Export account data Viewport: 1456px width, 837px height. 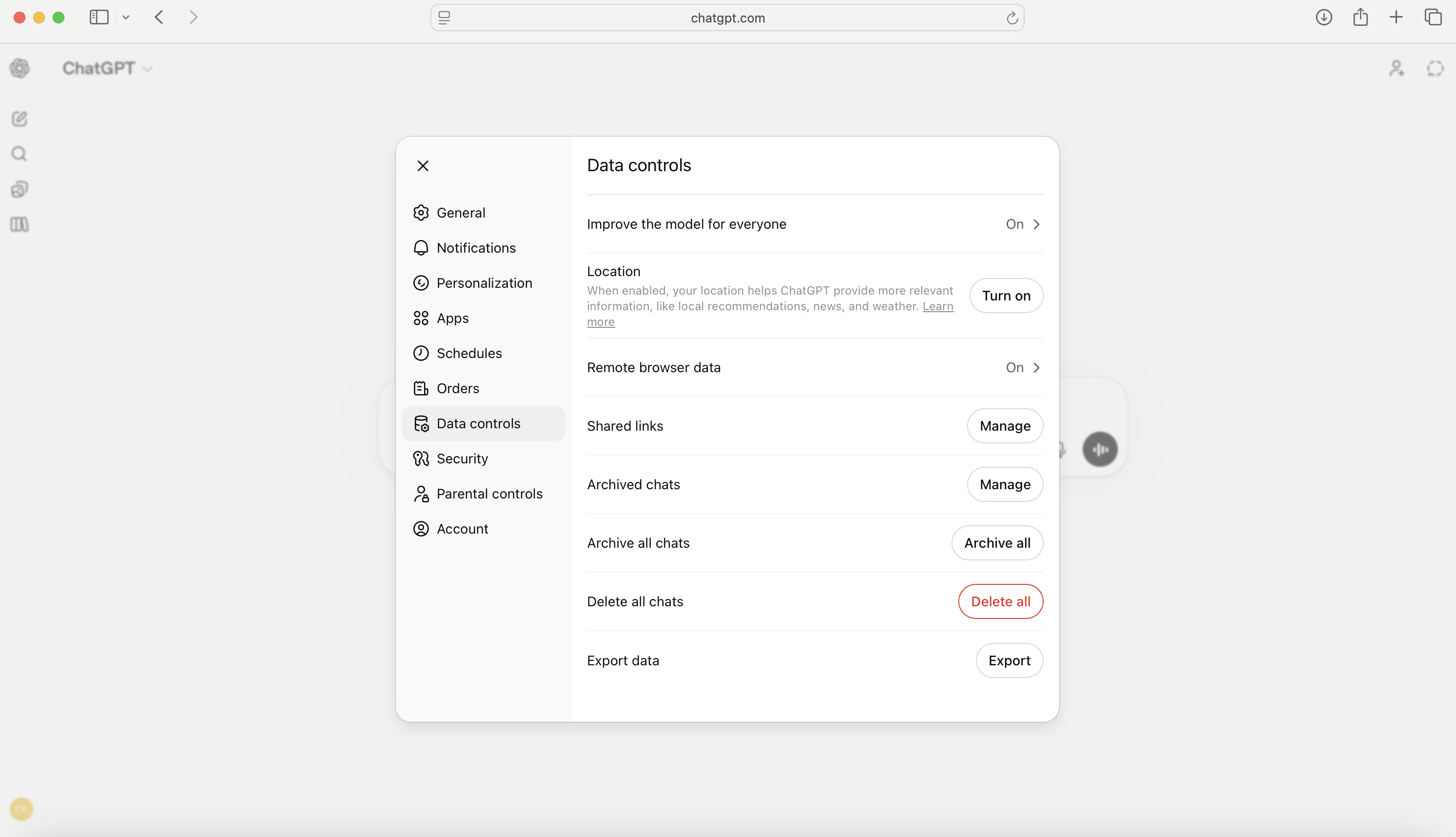pyautogui.click(x=1009, y=660)
